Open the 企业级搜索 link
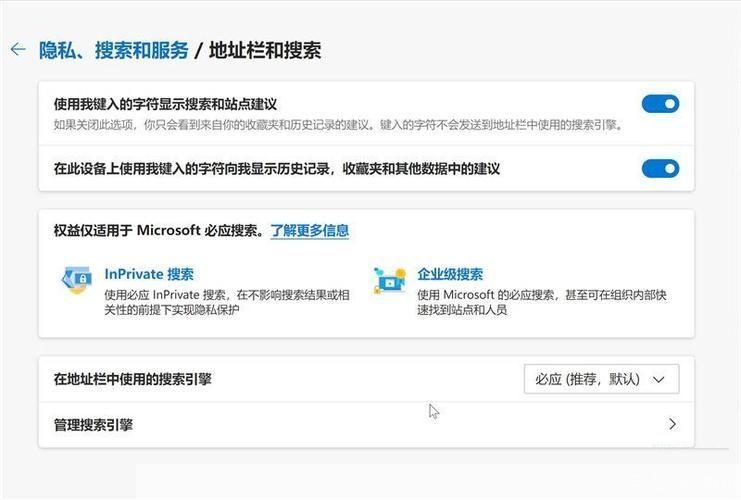The height and width of the screenshot is (500, 741). pos(450,274)
